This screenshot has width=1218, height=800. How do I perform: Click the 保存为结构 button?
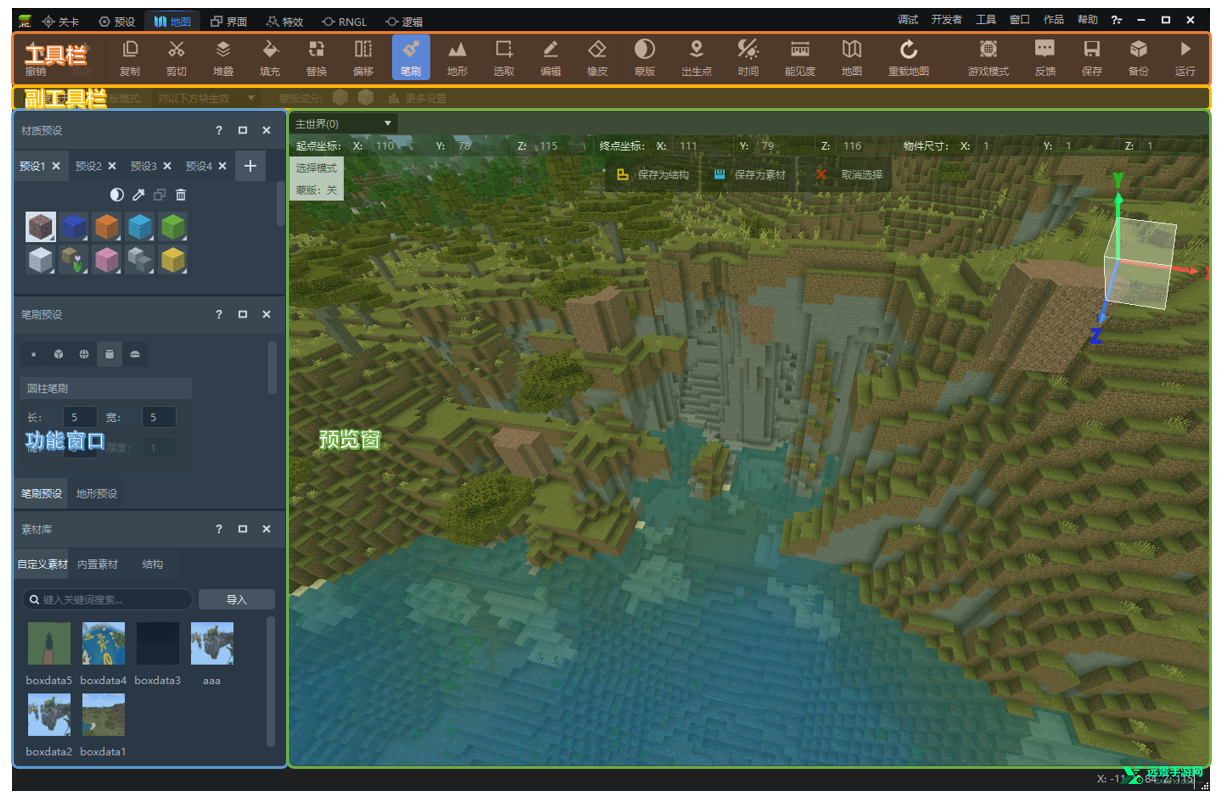(653, 175)
